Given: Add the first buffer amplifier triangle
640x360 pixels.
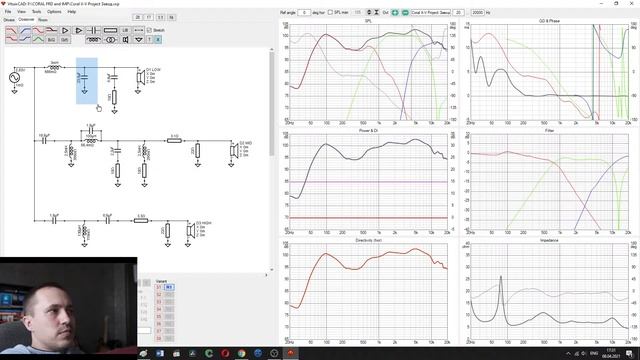Looking at the screenshot, I should 65,31.
